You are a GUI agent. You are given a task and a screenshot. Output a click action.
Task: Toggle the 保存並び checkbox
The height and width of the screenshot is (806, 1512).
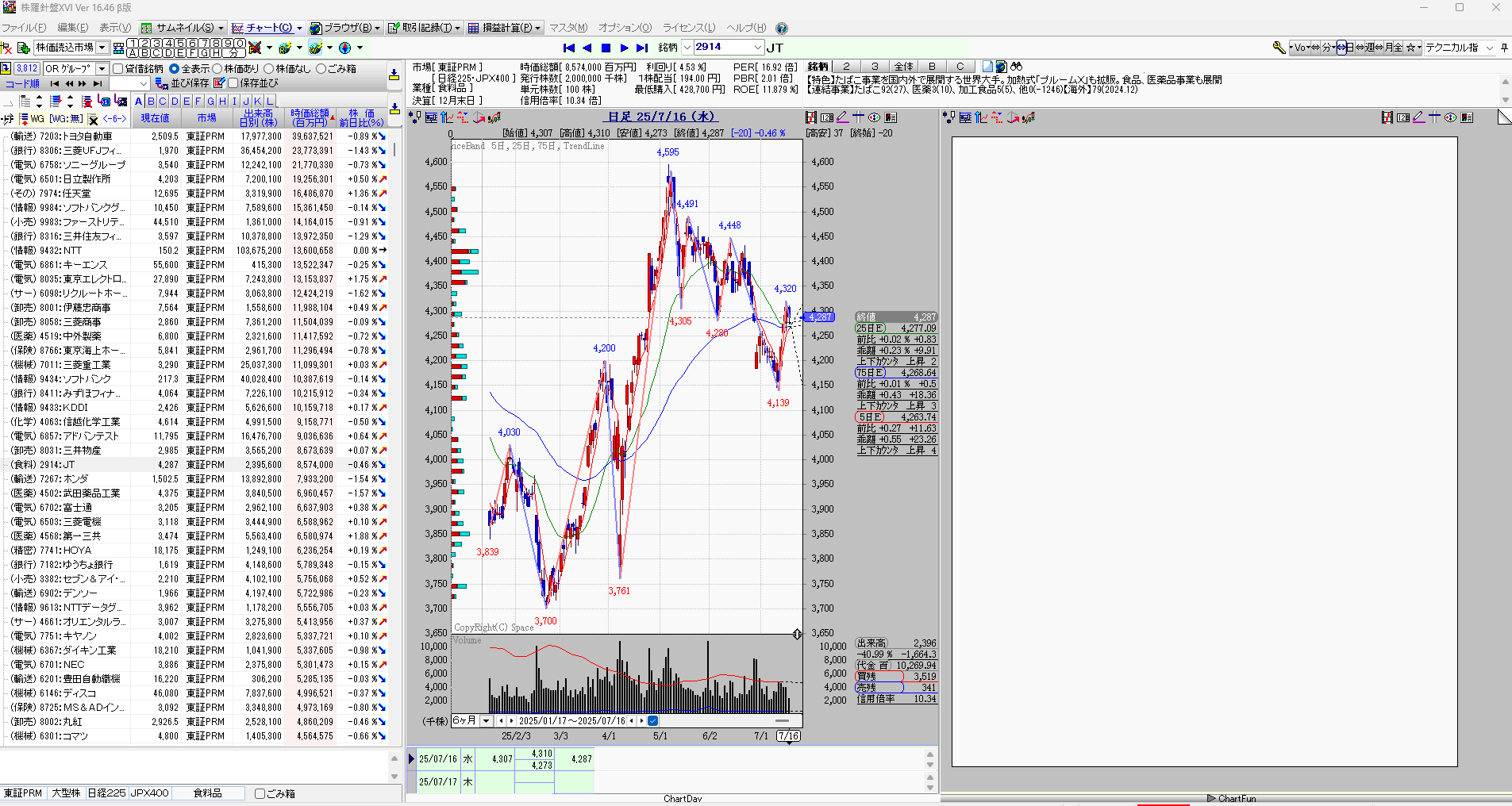click(x=233, y=83)
